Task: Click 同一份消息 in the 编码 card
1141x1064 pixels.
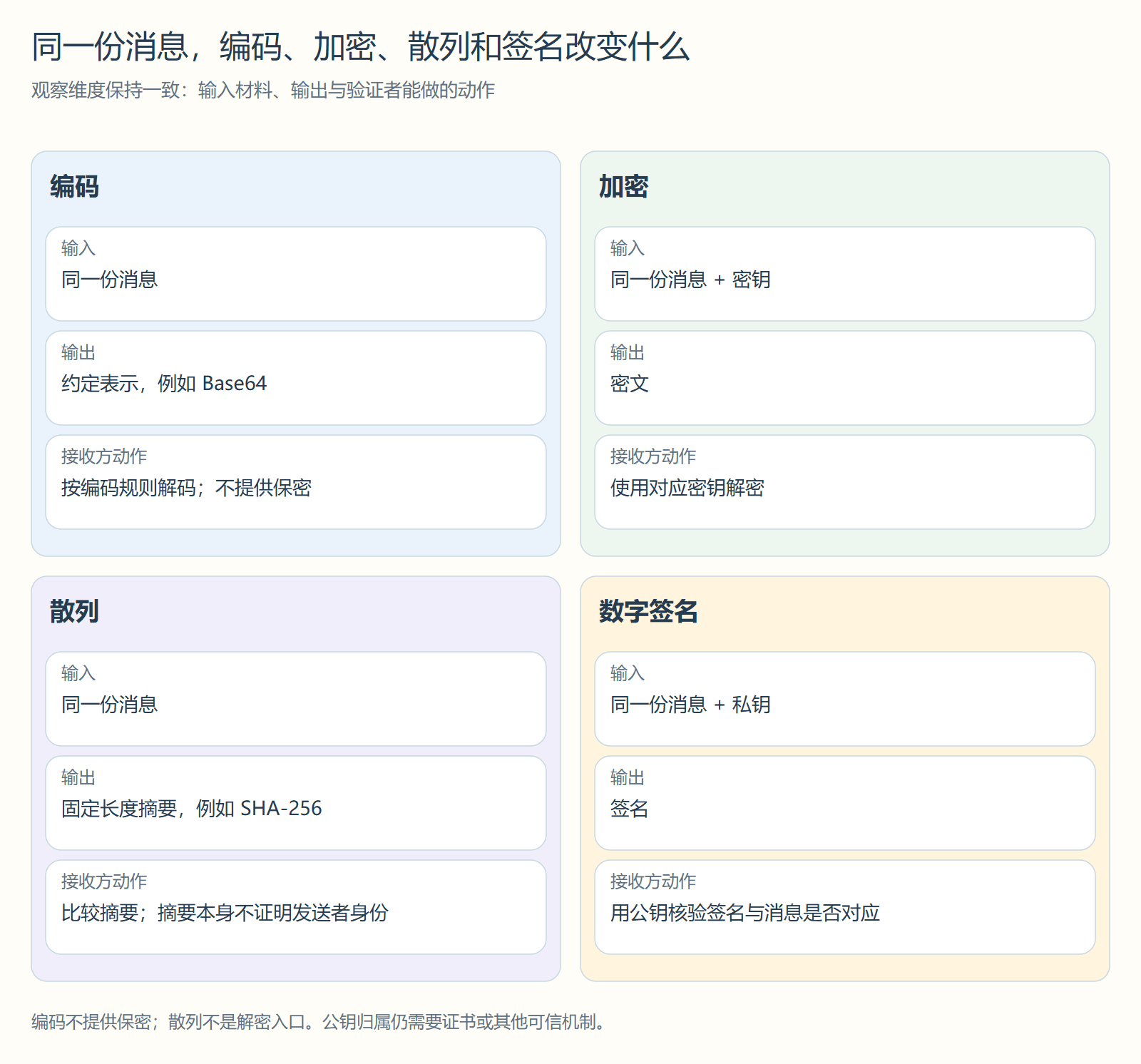Action: pyautogui.click(x=109, y=280)
